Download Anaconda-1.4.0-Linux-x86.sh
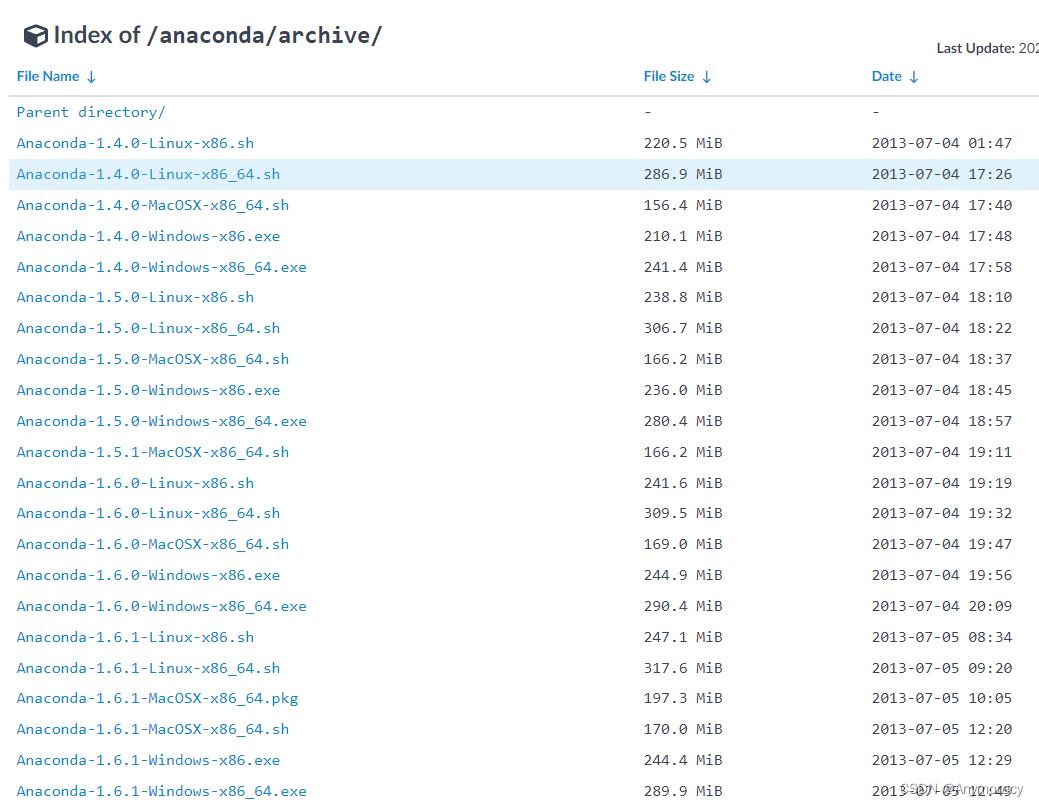This screenshot has height=806, width=1039. coord(135,143)
